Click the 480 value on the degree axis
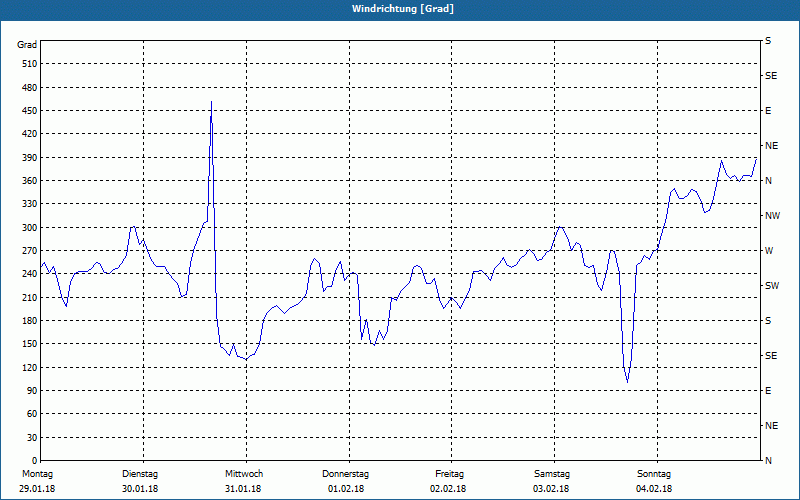This screenshot has width=800, height=500. point(30,87)
